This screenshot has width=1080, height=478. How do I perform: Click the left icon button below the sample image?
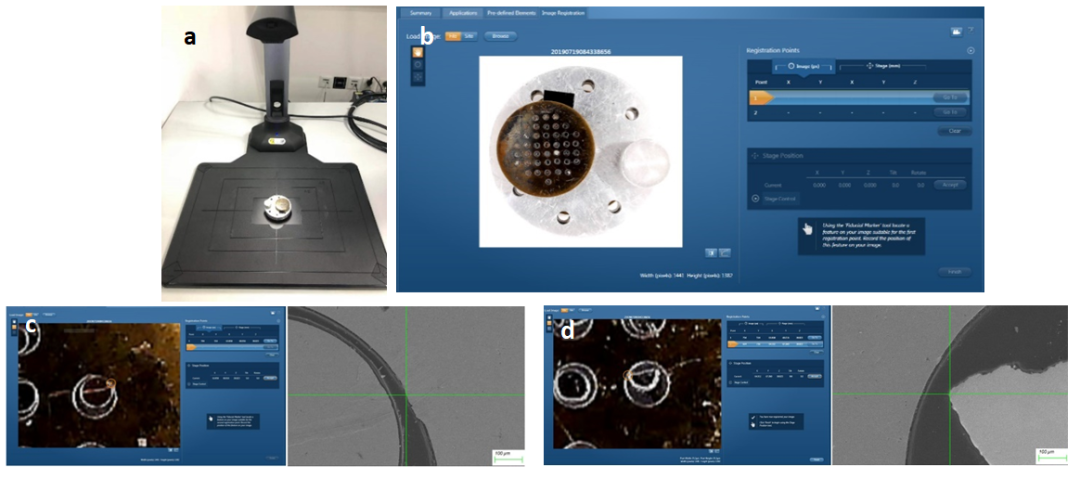pos(711,253)
